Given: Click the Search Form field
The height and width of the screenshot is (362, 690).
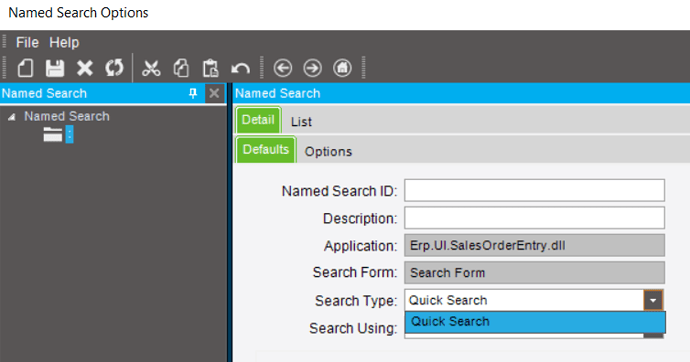Looking at the screenshot, I should click(x=534, y=273).
